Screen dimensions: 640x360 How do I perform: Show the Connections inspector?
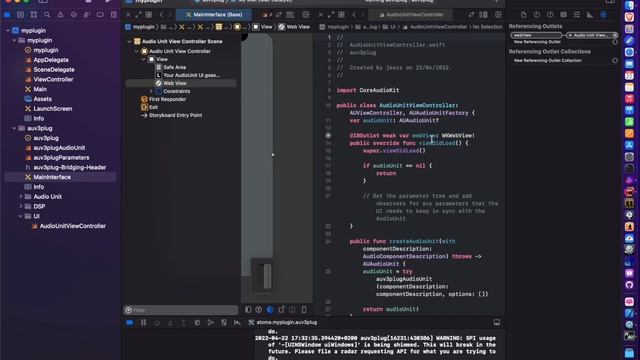point(603,15)
